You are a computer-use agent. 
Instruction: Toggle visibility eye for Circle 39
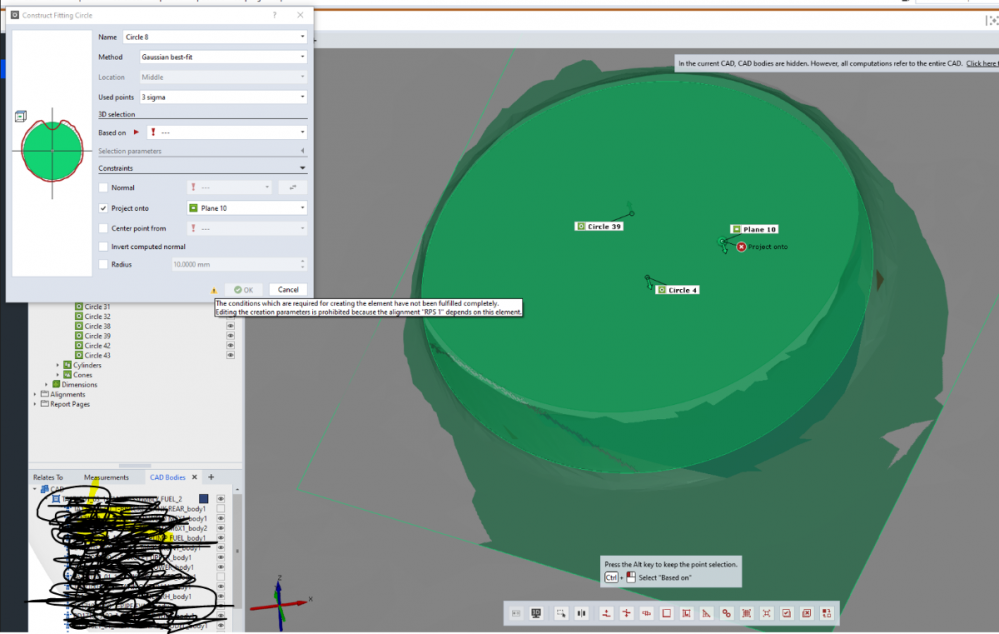230,336
